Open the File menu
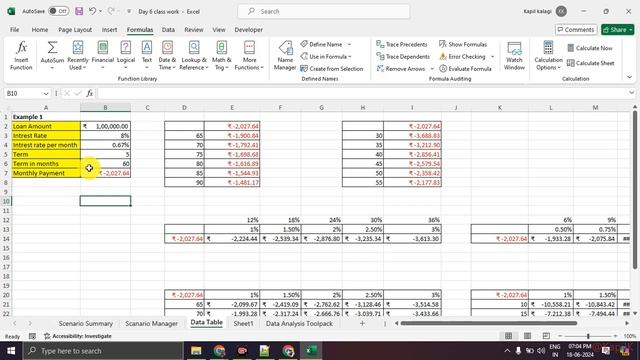Image resolution: width=640 pixels, height=360 pixels. coord(15,30)
